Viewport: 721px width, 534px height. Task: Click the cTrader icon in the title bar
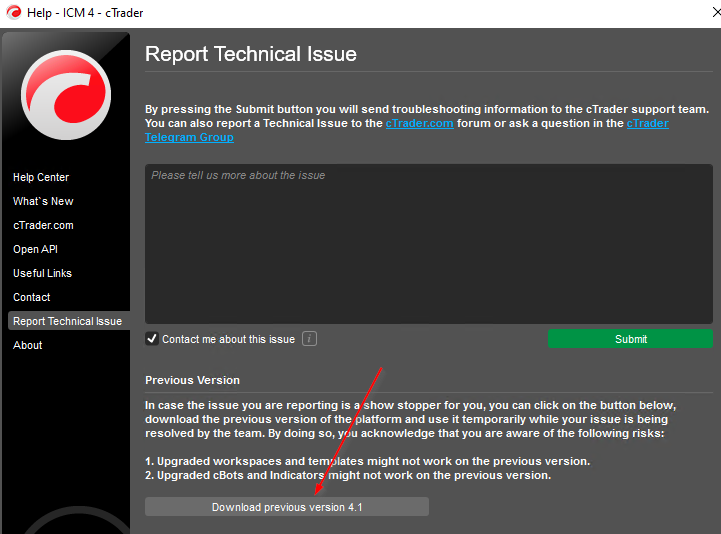(14, 12)
